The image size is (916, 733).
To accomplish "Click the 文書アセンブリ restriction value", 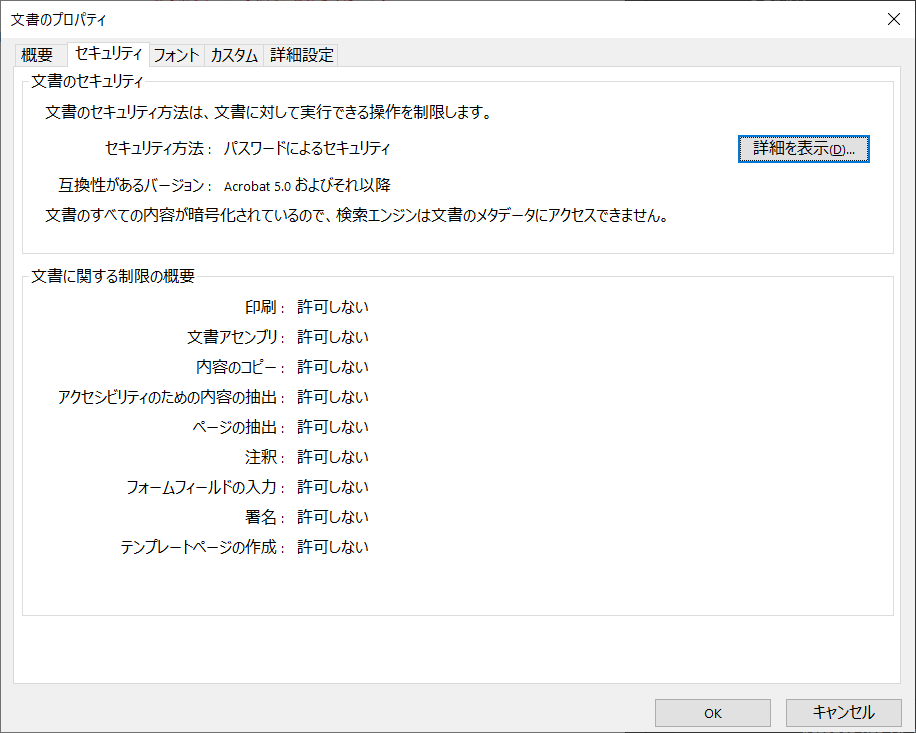I will [333, 337].
